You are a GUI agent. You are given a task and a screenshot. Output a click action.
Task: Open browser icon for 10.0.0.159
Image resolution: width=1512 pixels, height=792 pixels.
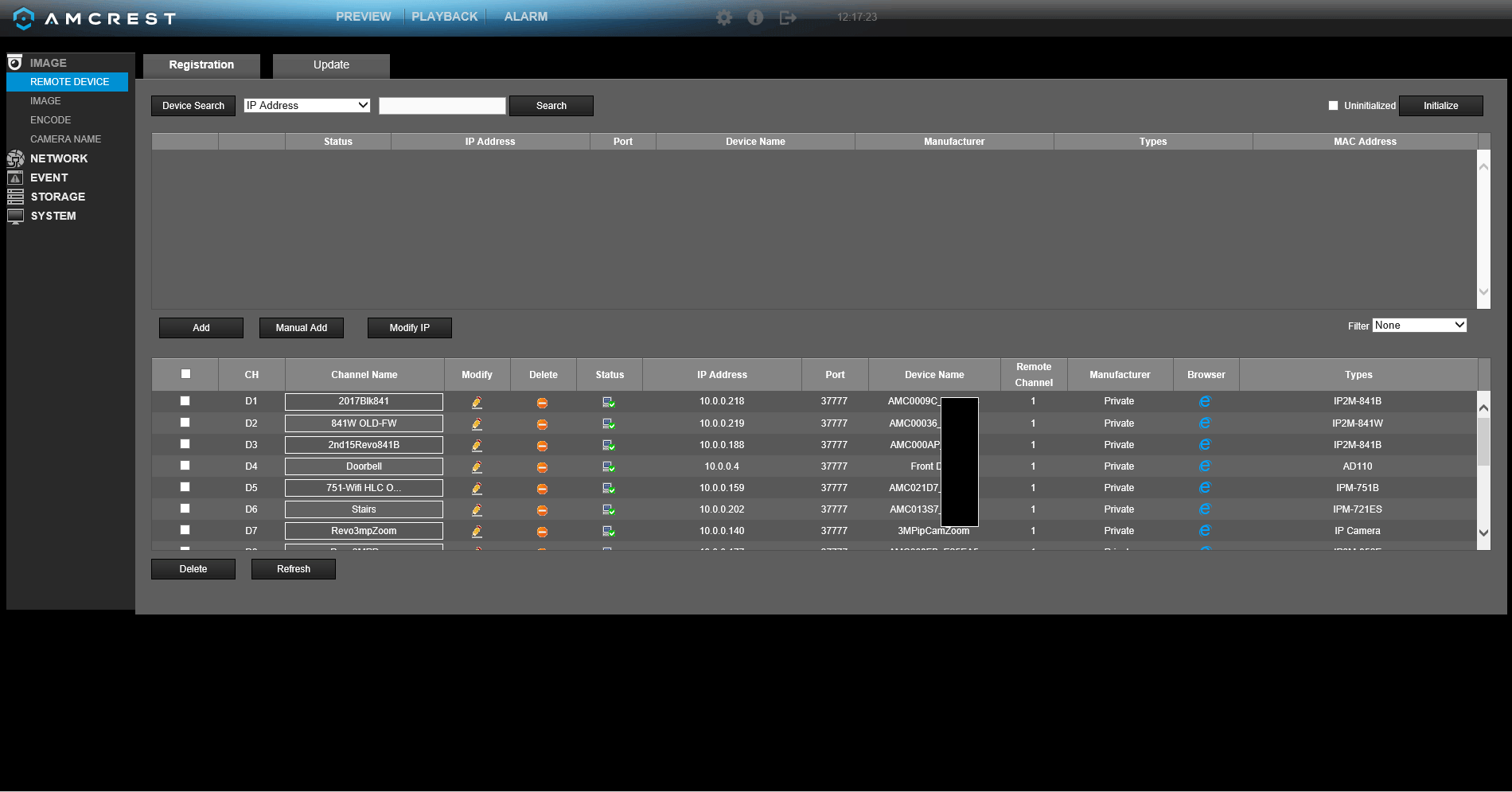coord(1205,487)
